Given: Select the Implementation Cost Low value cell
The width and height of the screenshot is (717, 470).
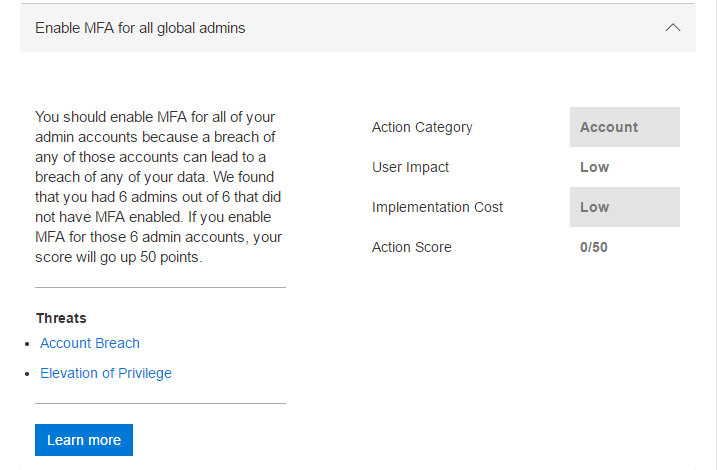Looking at the screenshot, I should [624, 207].
